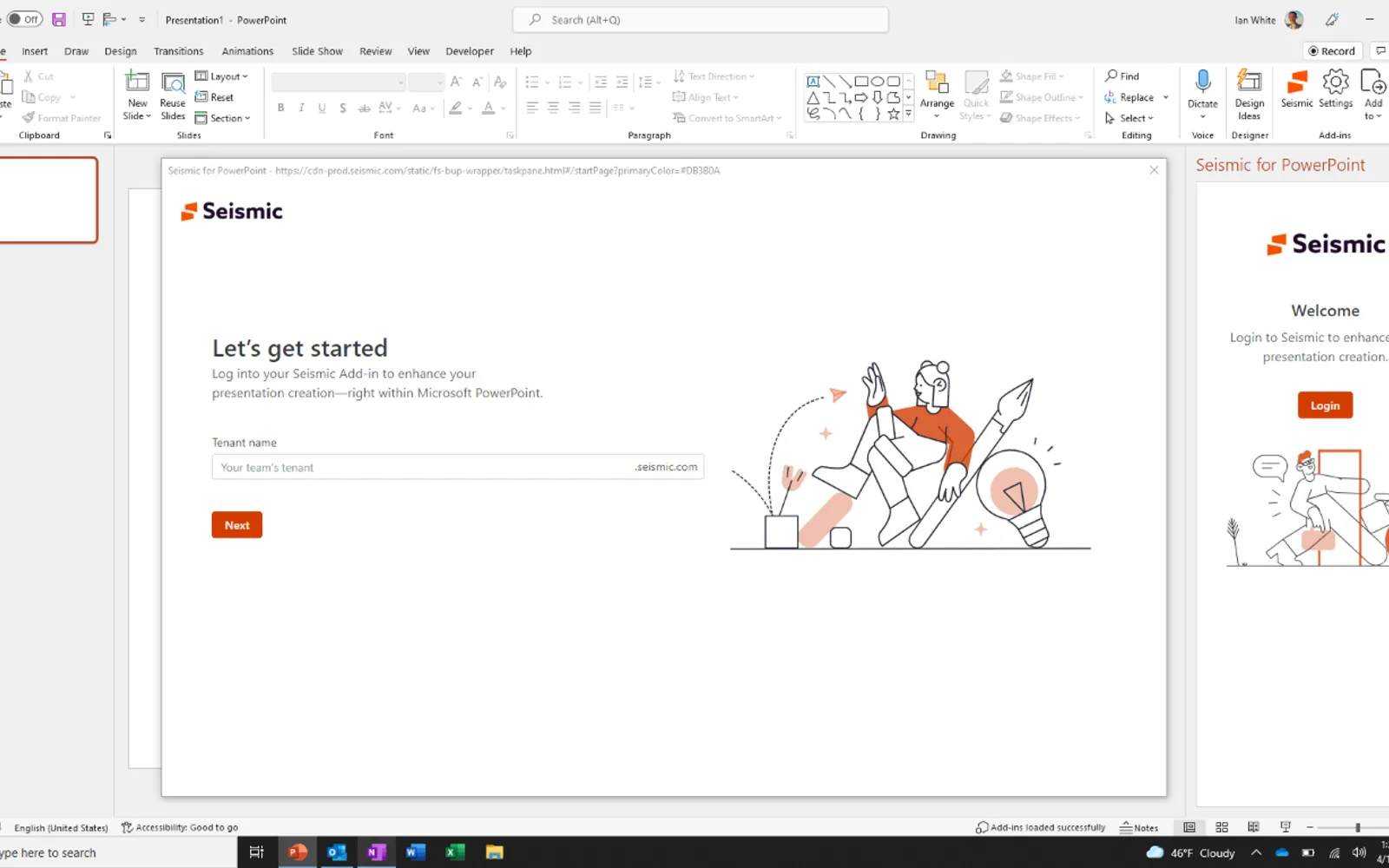Image resolution: width=1389 pixels, height=868 pixels.
Task: Open the Replace dropdown arrow
Action: pos(1166,97)
